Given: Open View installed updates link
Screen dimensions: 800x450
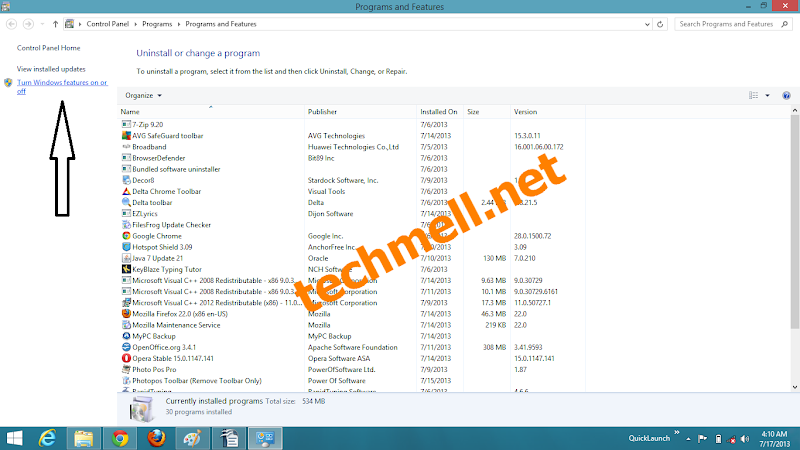Looking at the screenshot, I should click(x=51, y=69).
